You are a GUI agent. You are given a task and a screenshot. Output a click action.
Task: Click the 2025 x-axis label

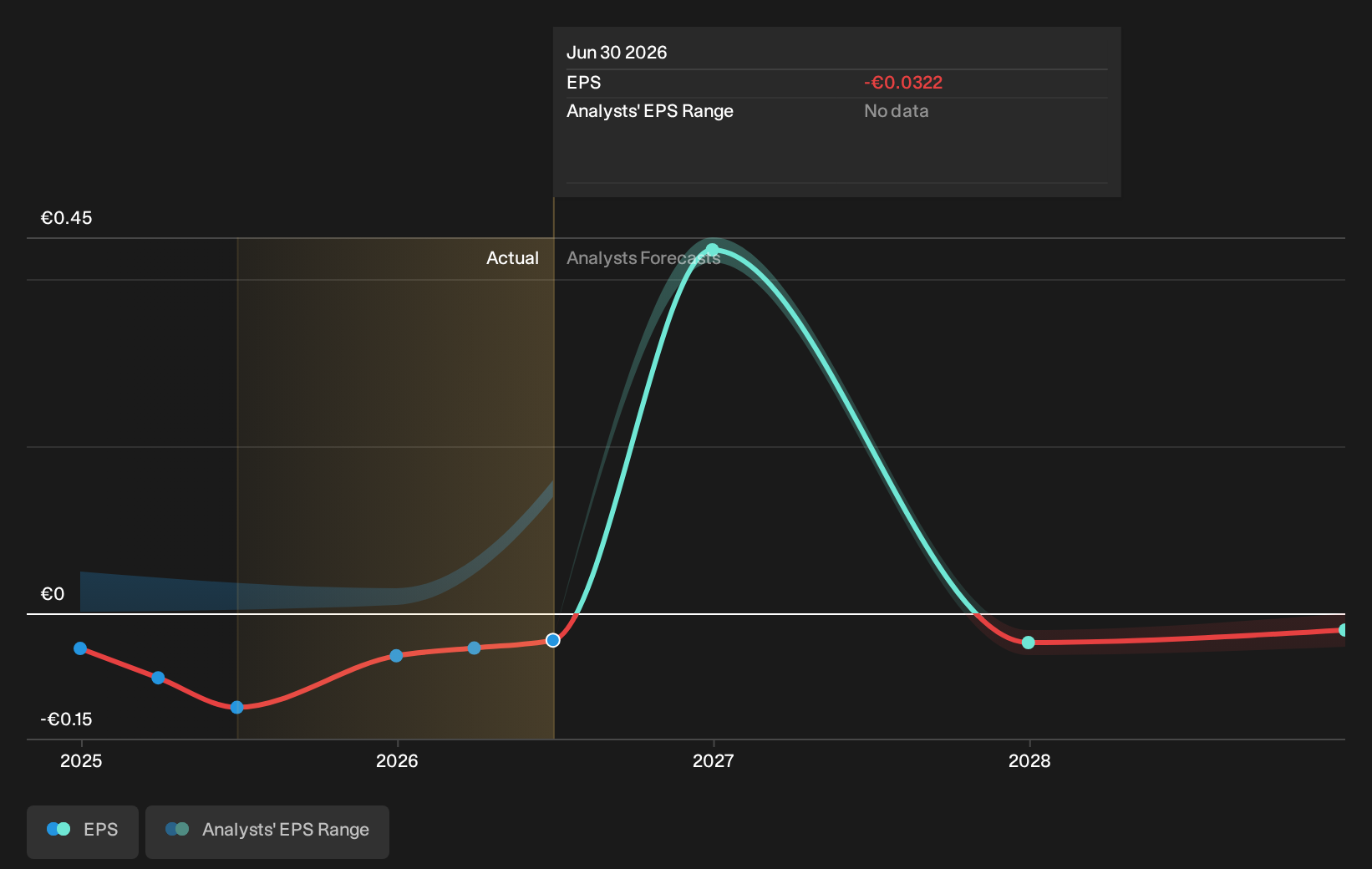pyautogui.click(x=81, y=761)
